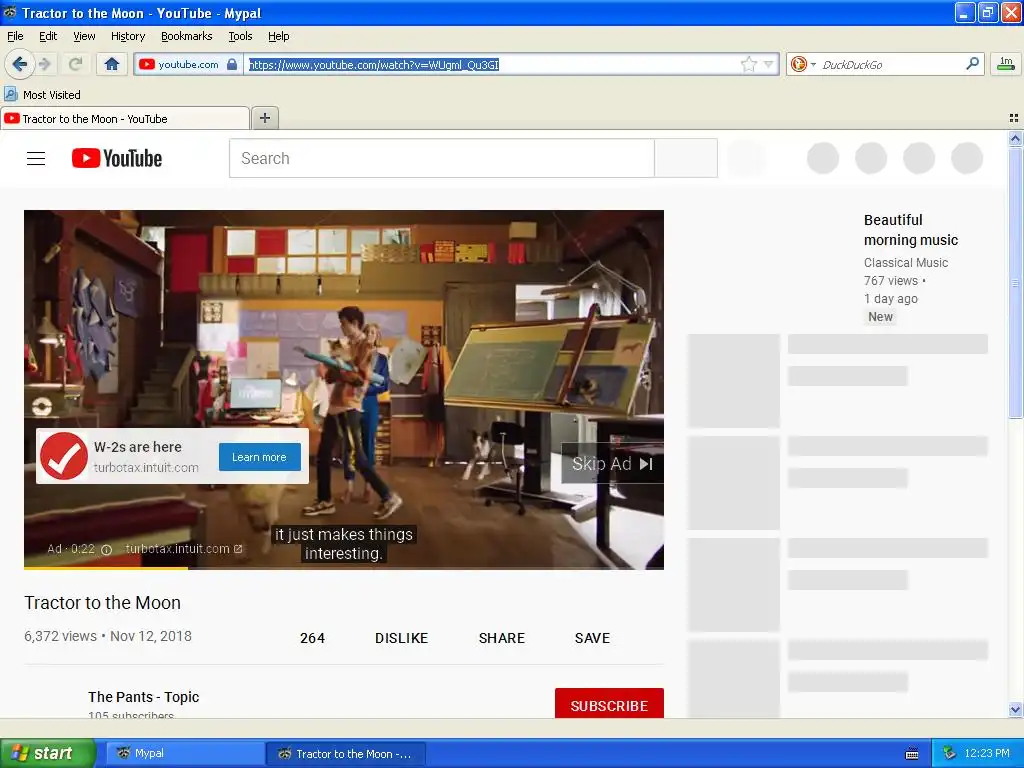
Task: Open the Tools menu
Action: pos(240,36)
